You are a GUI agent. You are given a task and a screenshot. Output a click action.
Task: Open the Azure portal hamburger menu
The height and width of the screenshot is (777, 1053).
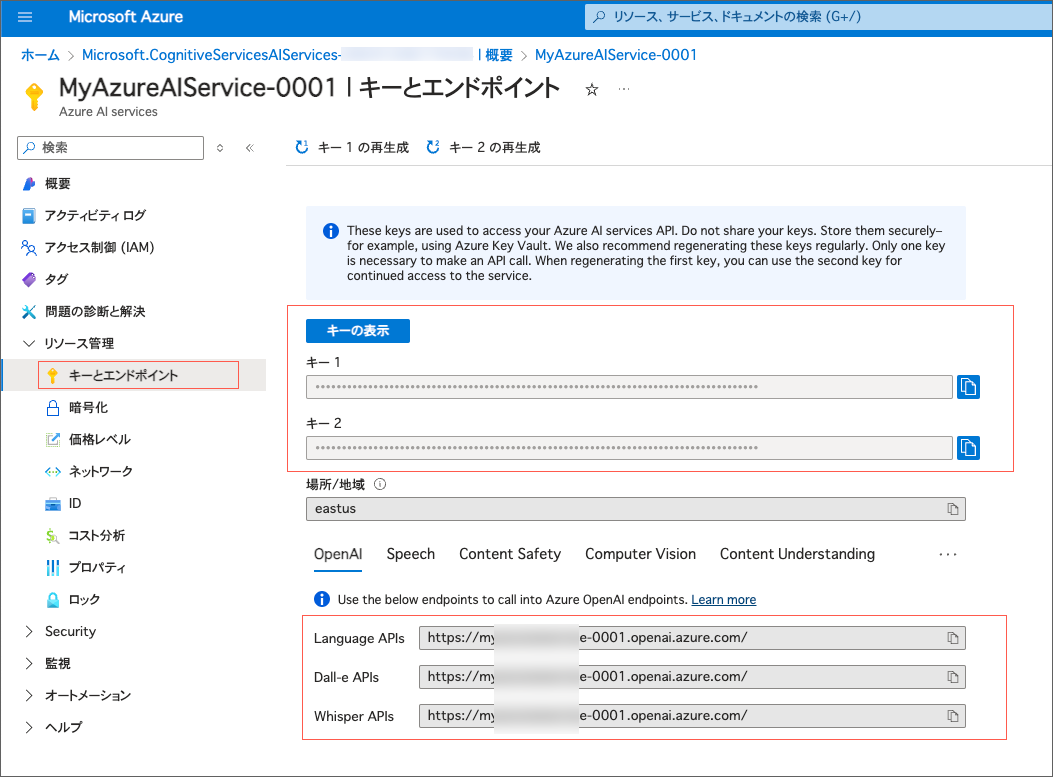point(25,17)
